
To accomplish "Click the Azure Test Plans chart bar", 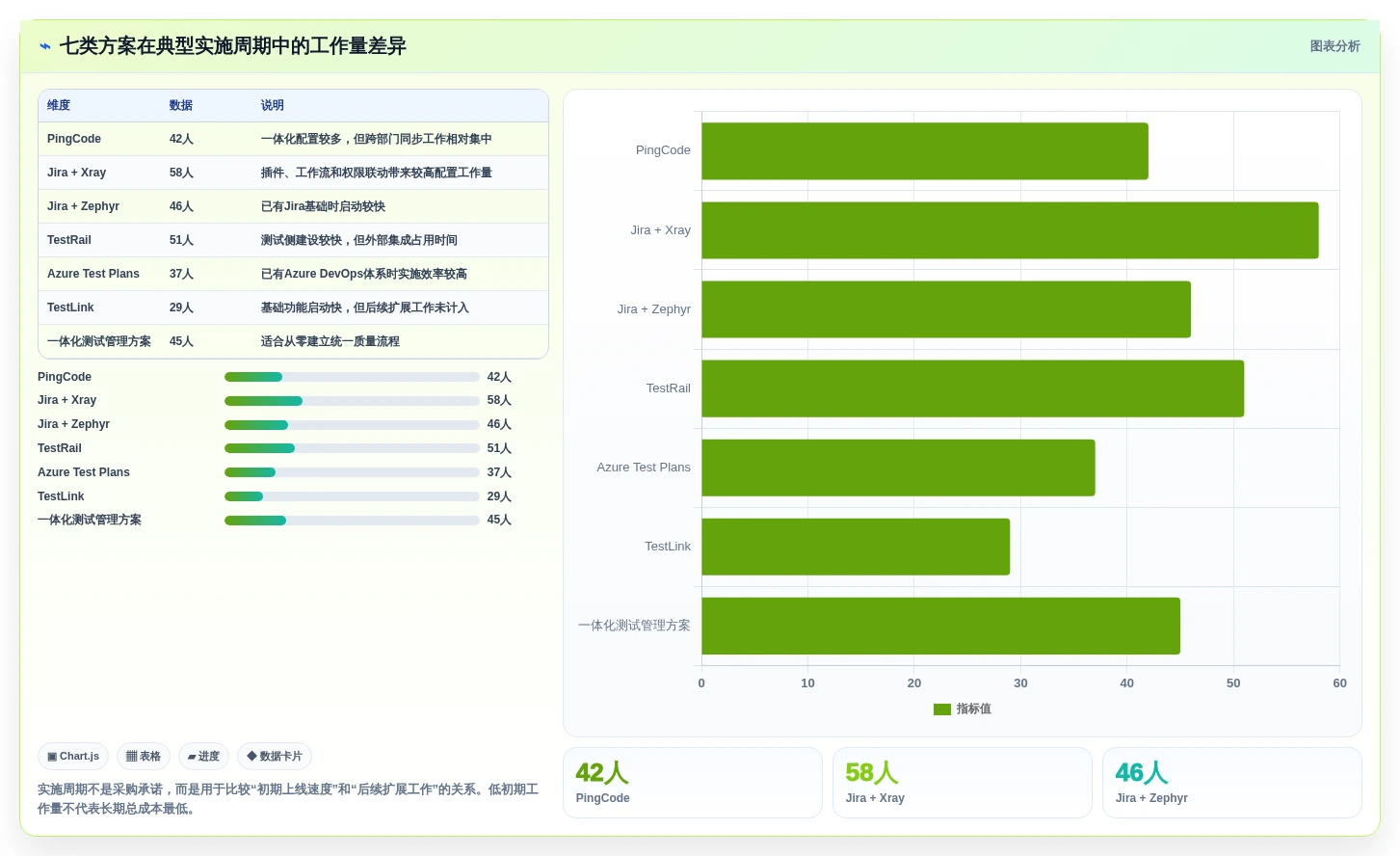I will [x=898, y=468].
